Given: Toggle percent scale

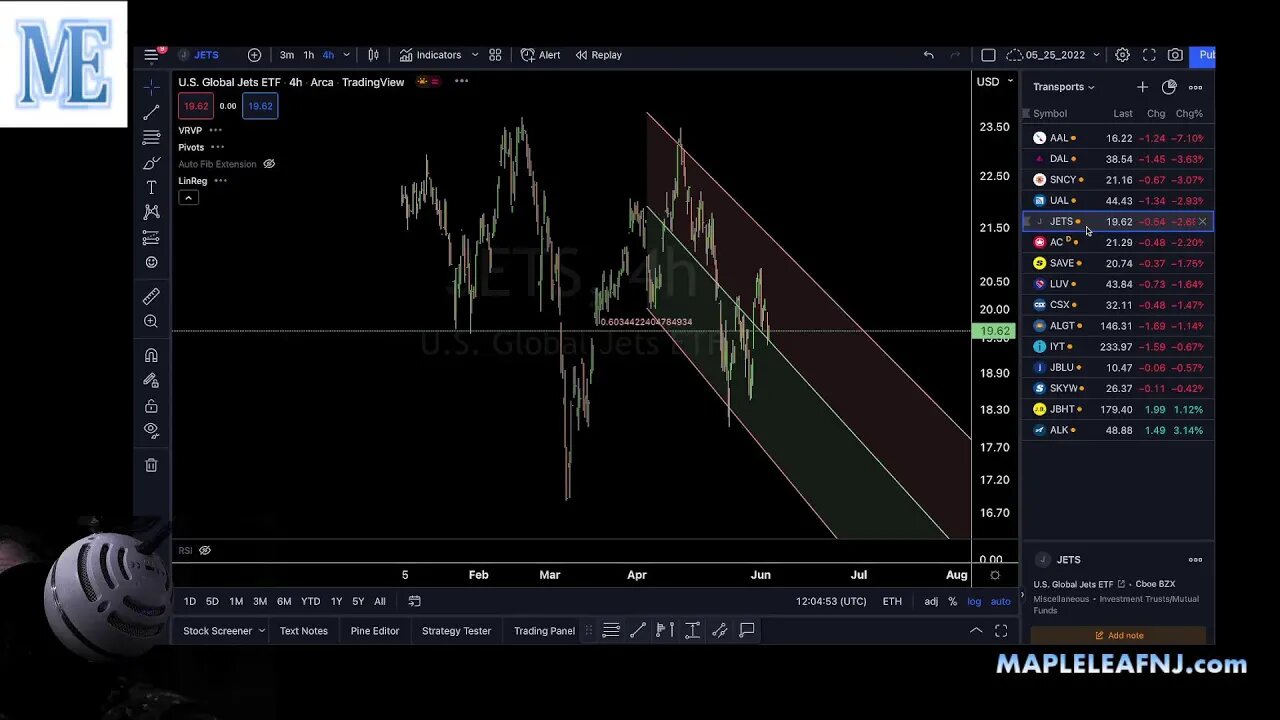Looking at the screenshot, I should (x=953, y=601).
